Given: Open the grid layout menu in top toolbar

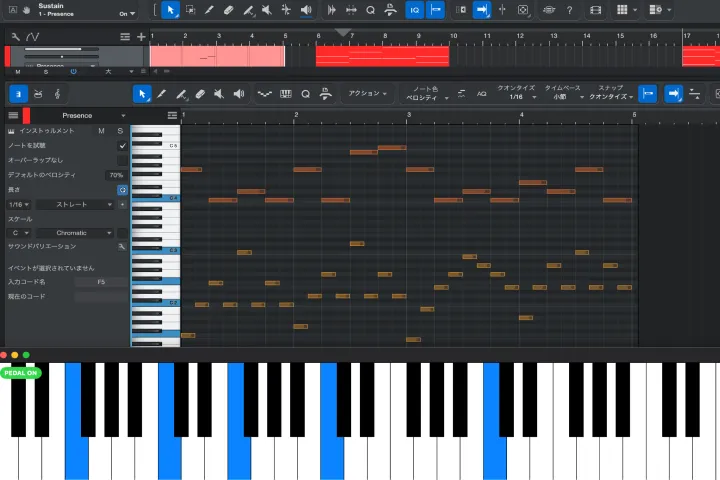Looking at the screenshot, I should [626, 10].
